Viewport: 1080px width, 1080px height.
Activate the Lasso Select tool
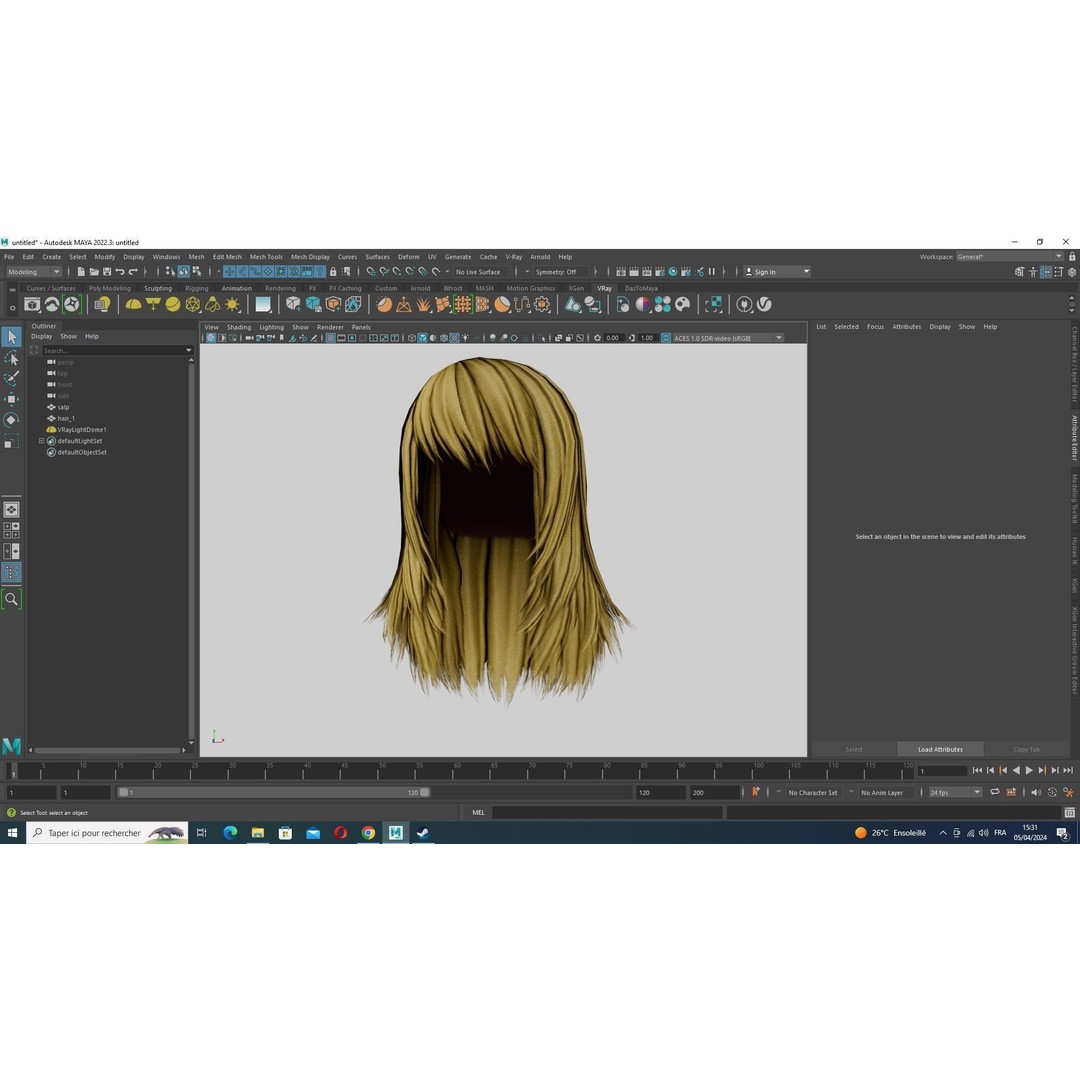point(12,358)
